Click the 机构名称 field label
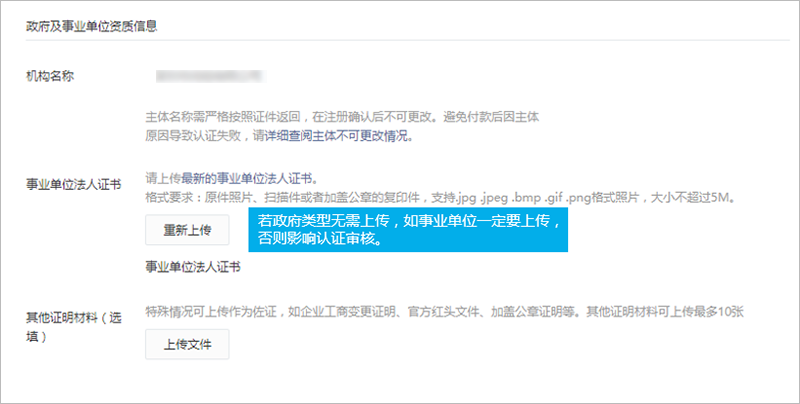 coord(50,77)
